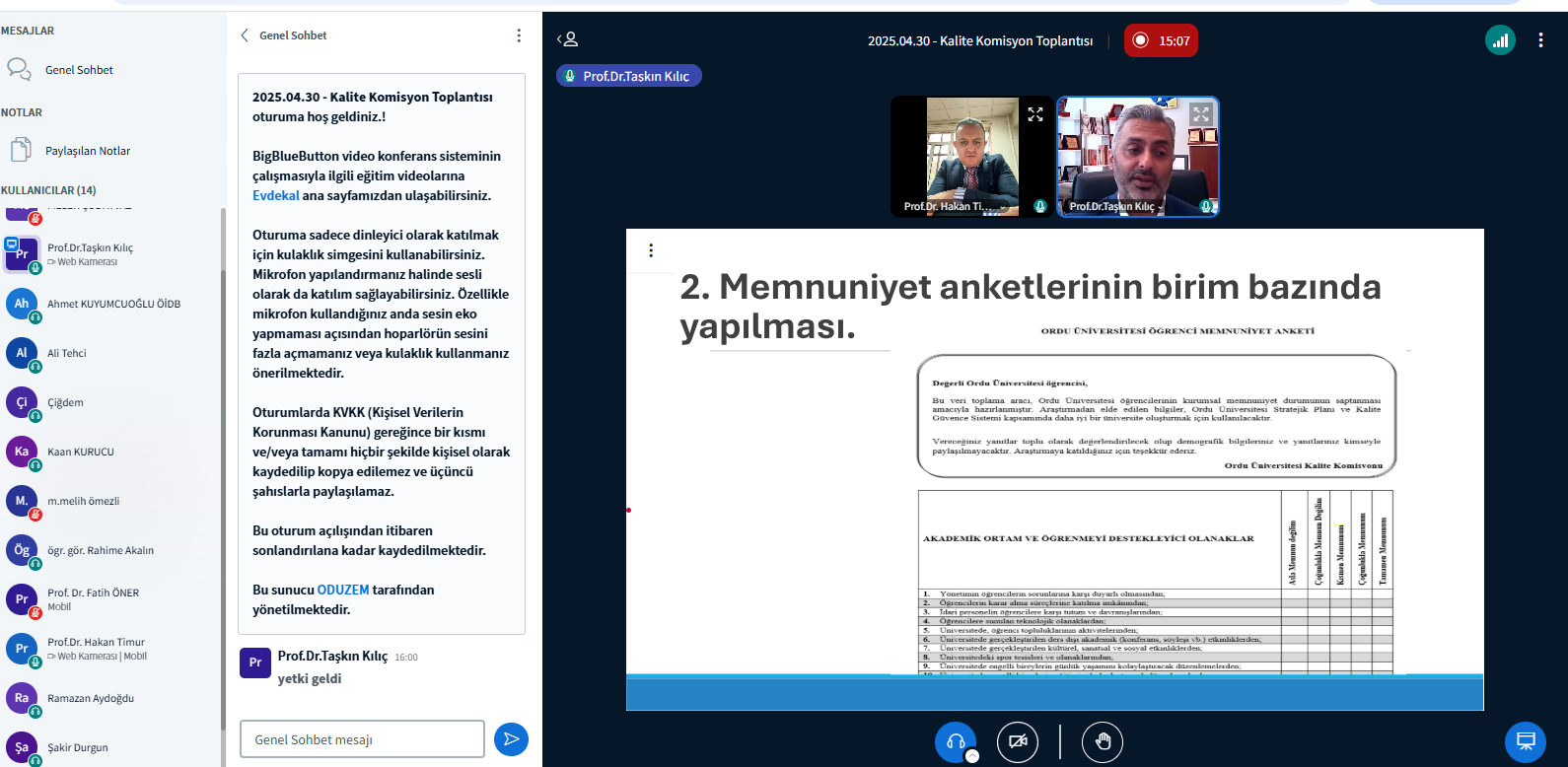
Task: Raise hand using the hand icon
Action: point(1103,742)
